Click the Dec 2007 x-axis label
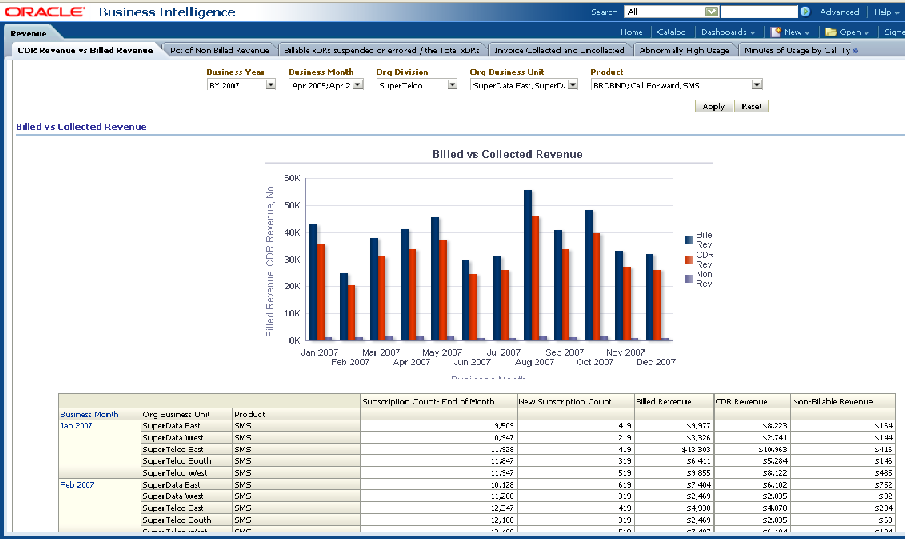This screenshot has height=539, width=905. coord(656,362)
